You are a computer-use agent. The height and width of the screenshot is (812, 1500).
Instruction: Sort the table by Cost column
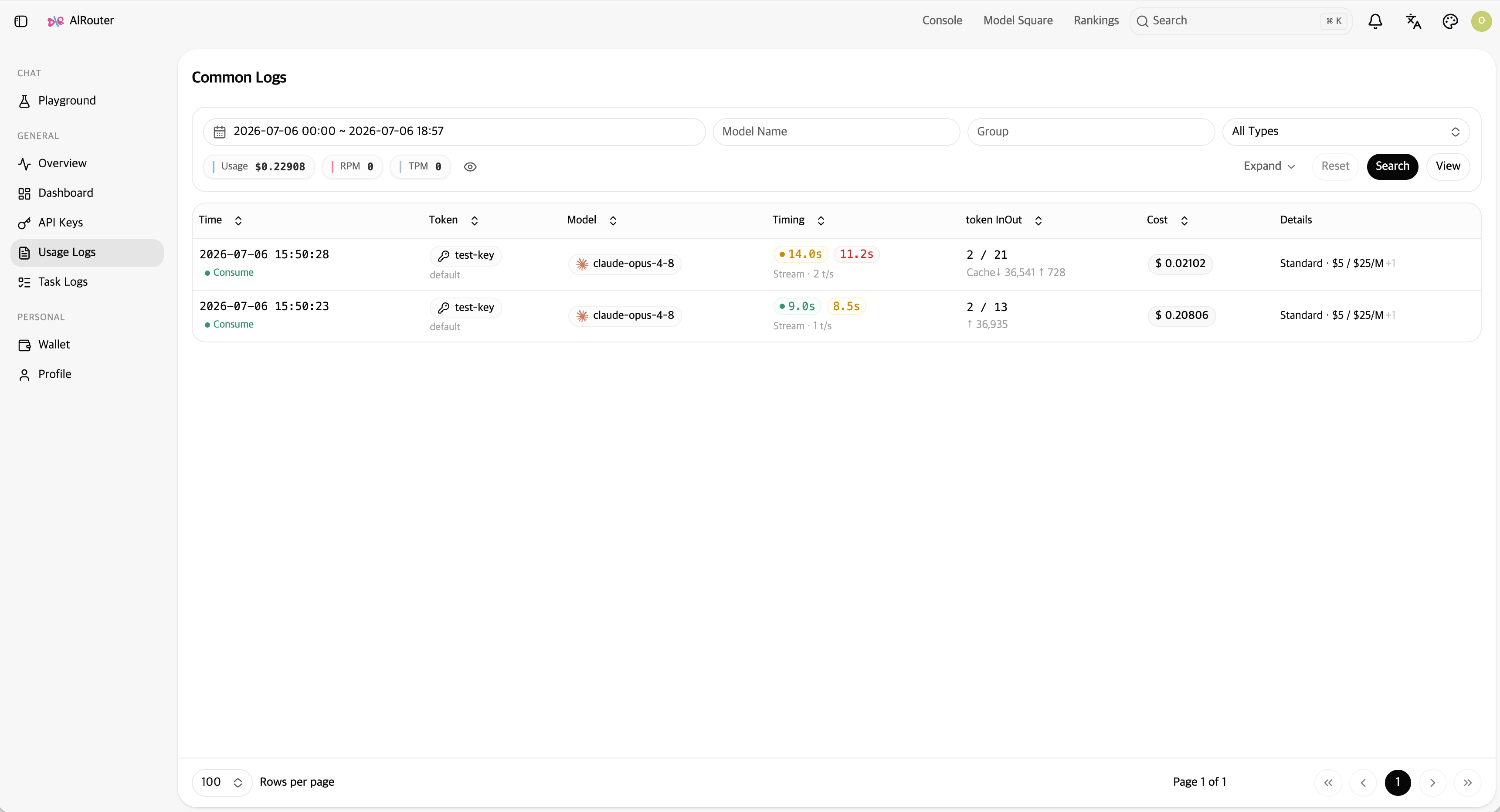pyautogui.click(x=1184, y=220)
